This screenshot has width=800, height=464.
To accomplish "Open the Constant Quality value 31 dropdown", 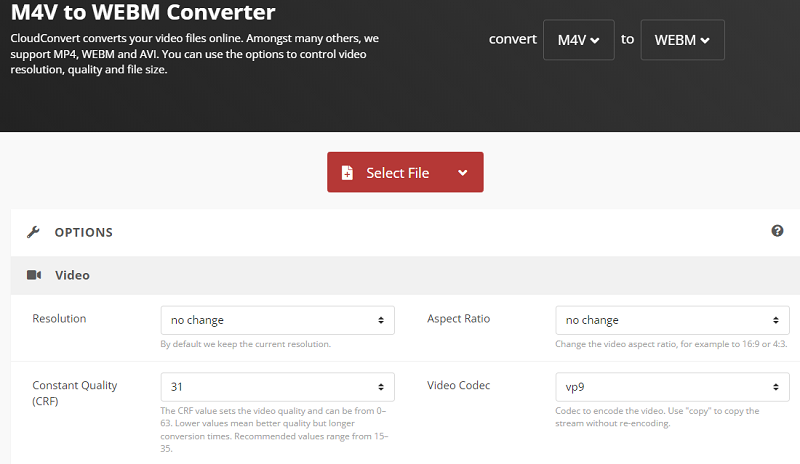I will click(x=277, y=387).
